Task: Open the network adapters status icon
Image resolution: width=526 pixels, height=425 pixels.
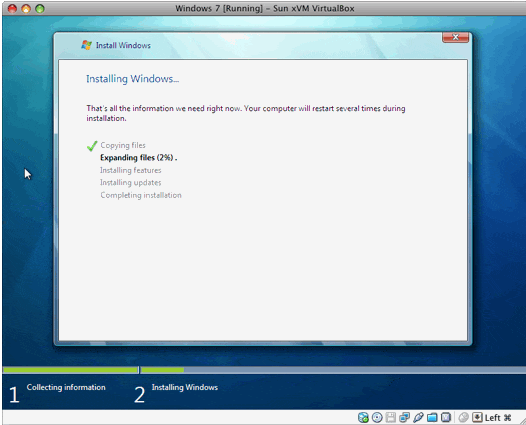Action: pyautogui.click(x=405, y=418)
